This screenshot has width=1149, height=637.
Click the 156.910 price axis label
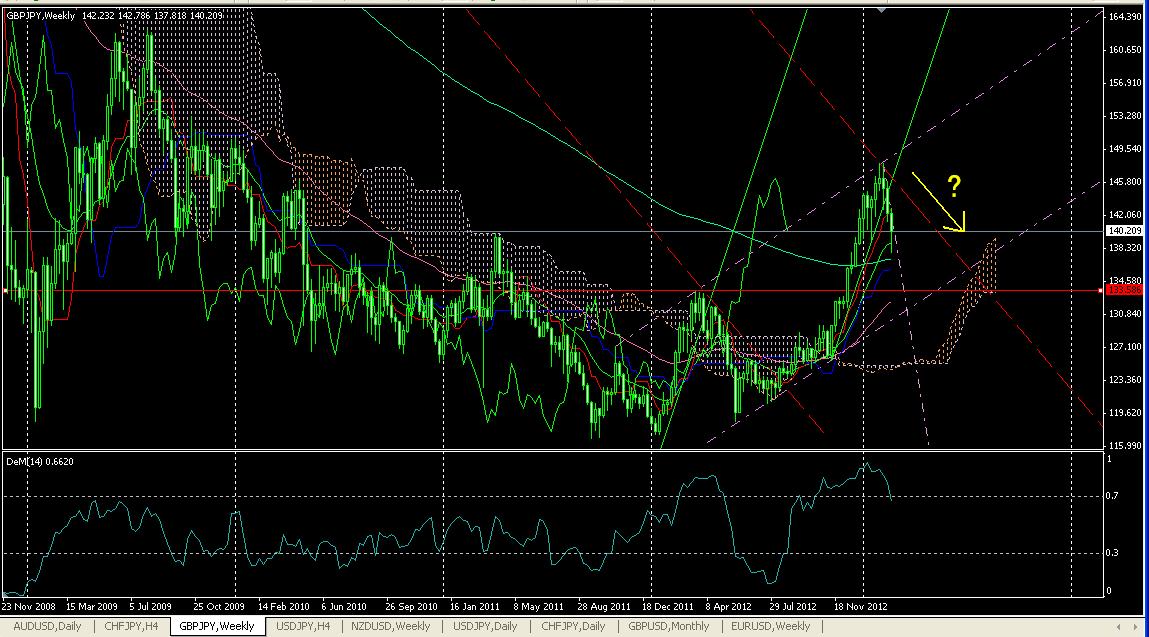point(1125,83)
